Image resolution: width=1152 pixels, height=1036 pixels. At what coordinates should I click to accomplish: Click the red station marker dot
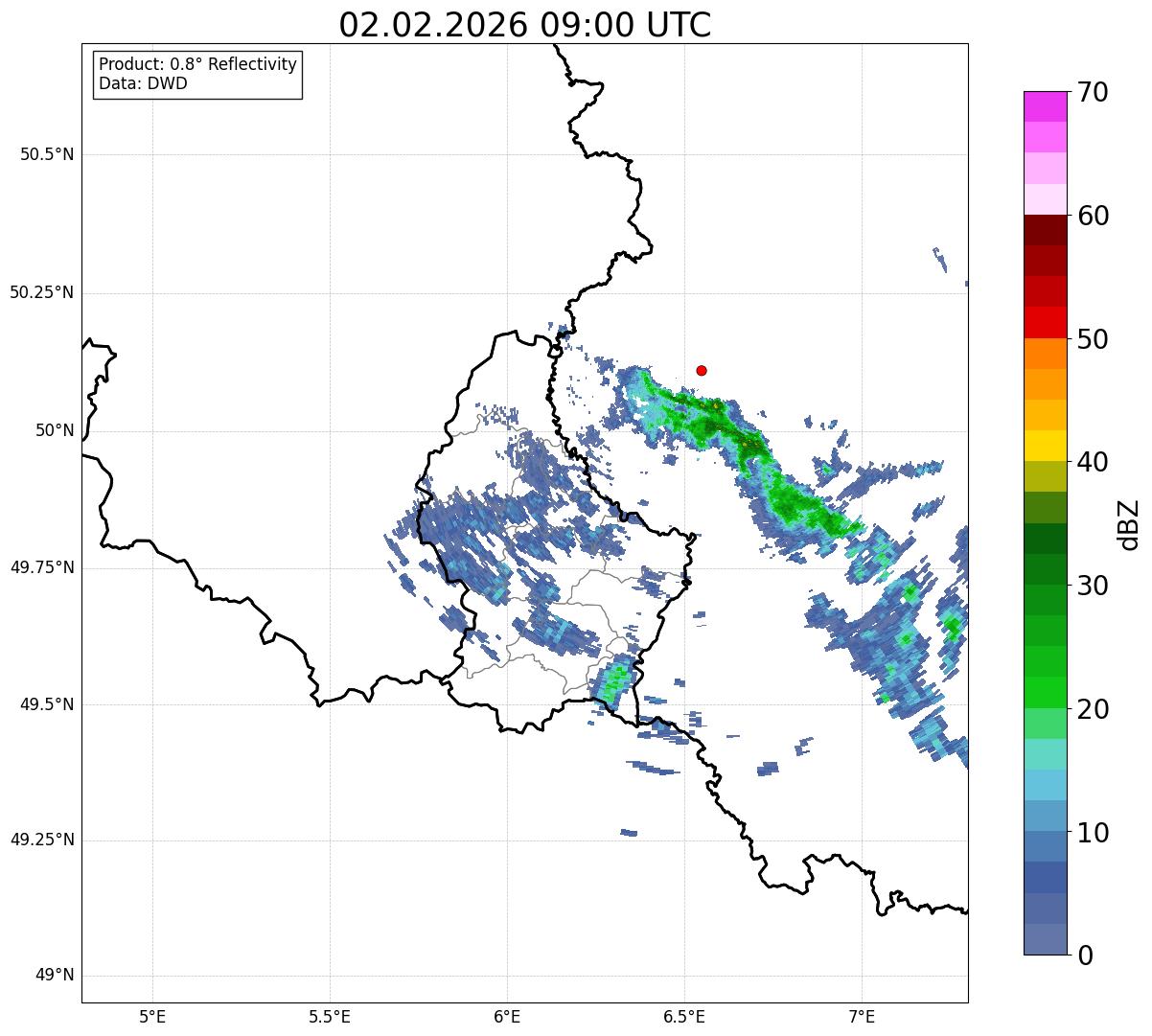point(702,370)
